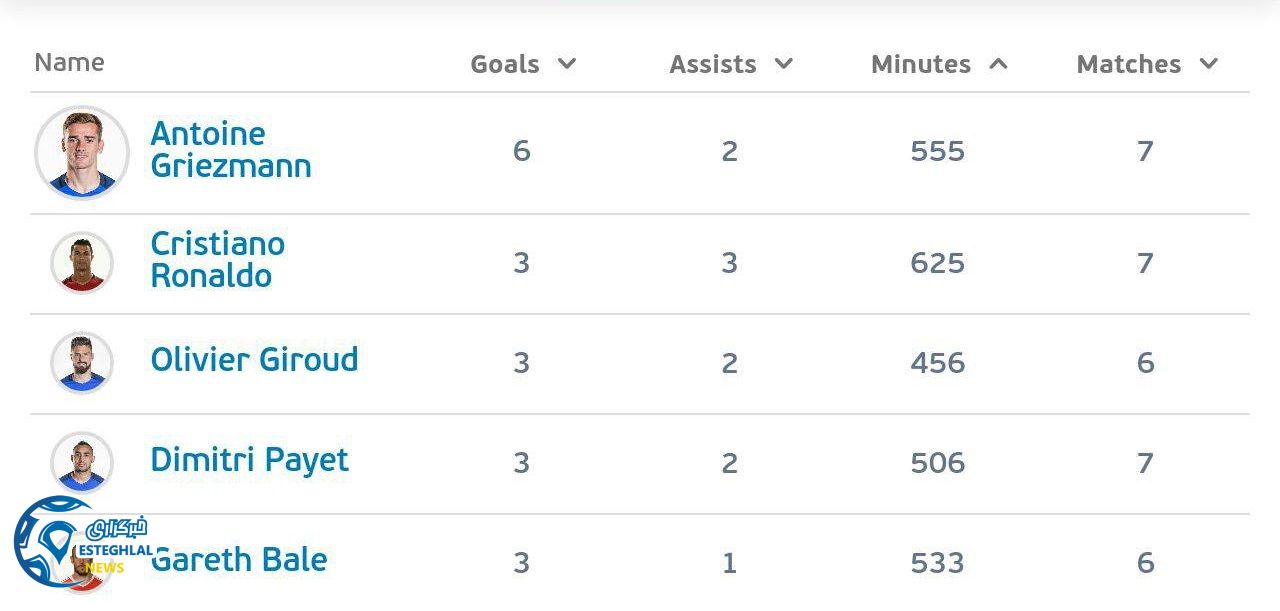
Task: Click Griezmann's goals value 6
Action: pyautogui.click(x=521, y=151)
